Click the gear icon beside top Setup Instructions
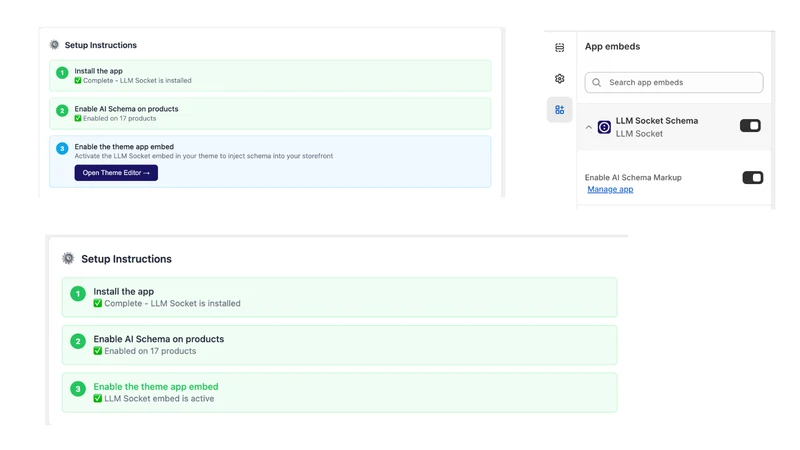800x450 pixels. tap(54, 45)
